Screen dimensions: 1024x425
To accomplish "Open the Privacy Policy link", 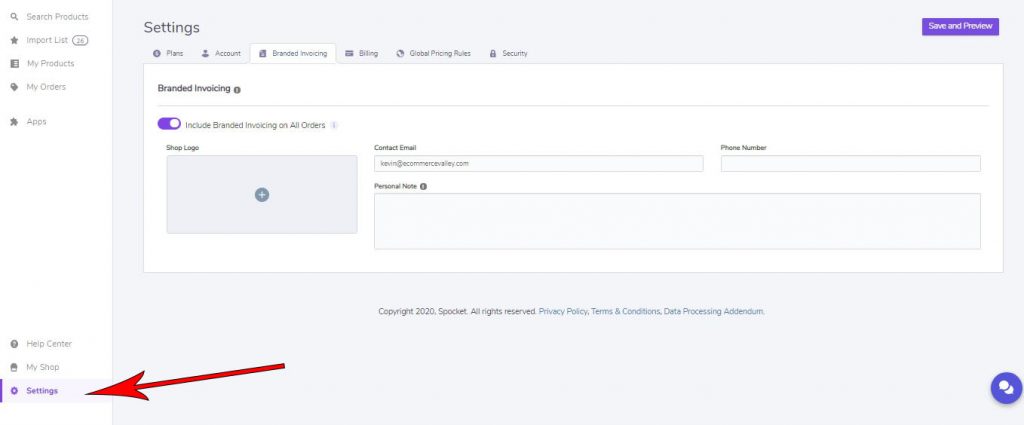I will [563, 311].
